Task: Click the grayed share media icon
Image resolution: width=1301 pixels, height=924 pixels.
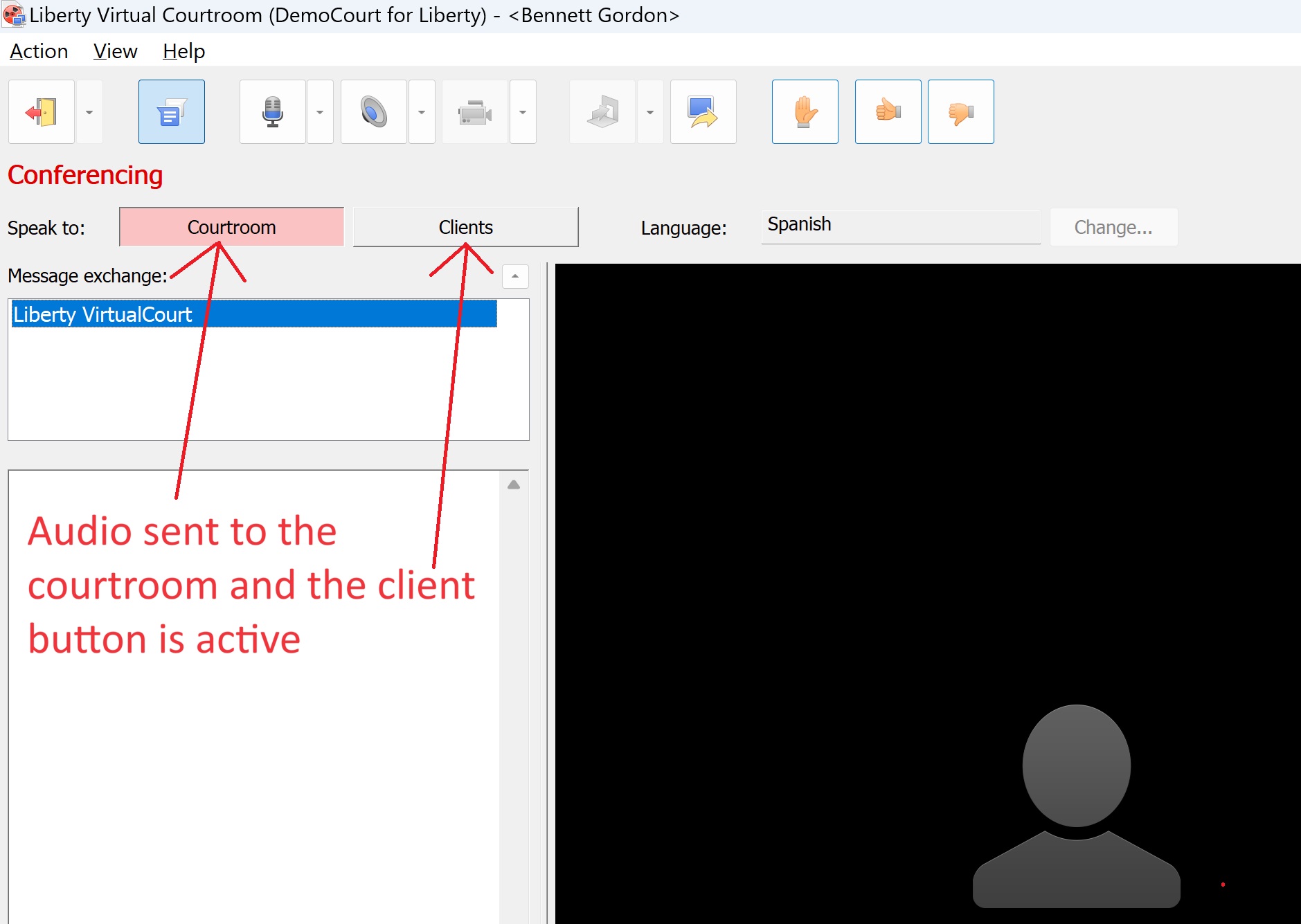Action: [602, 112]
